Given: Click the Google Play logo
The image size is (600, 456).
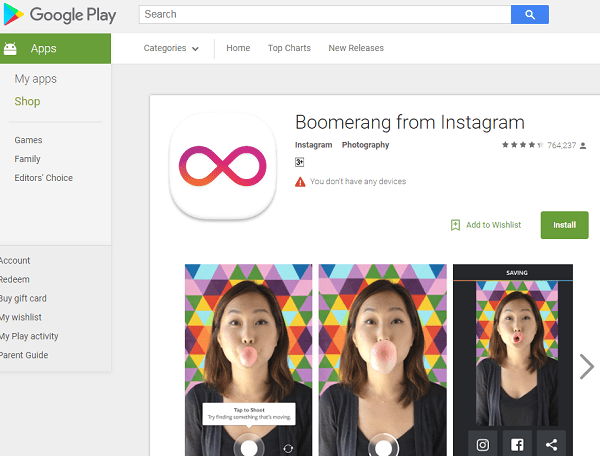Looking at the screenshot, I should (x=59, y=15).
